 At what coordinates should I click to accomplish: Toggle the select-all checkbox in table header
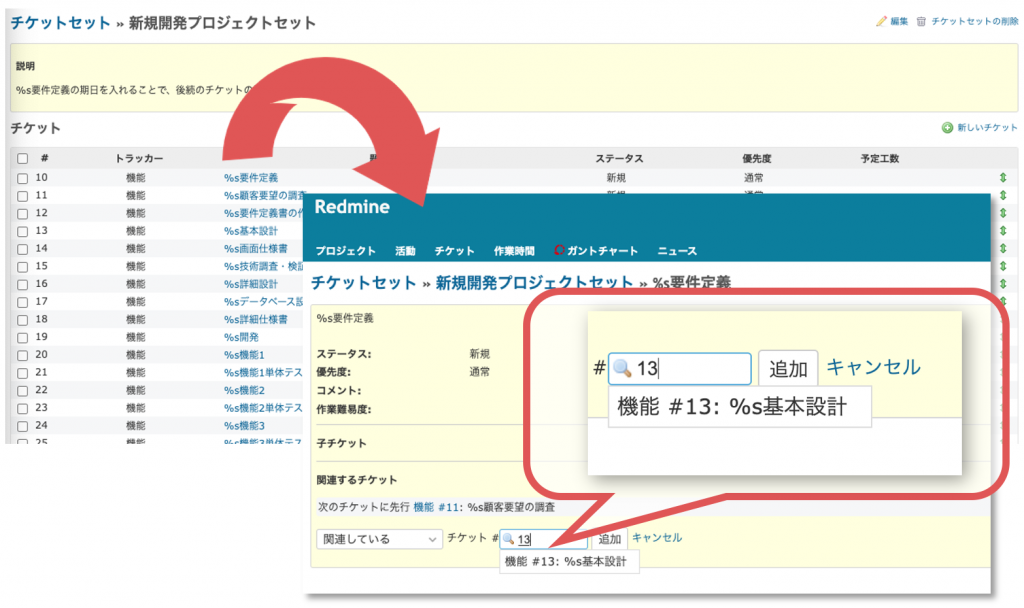(23, 159)
